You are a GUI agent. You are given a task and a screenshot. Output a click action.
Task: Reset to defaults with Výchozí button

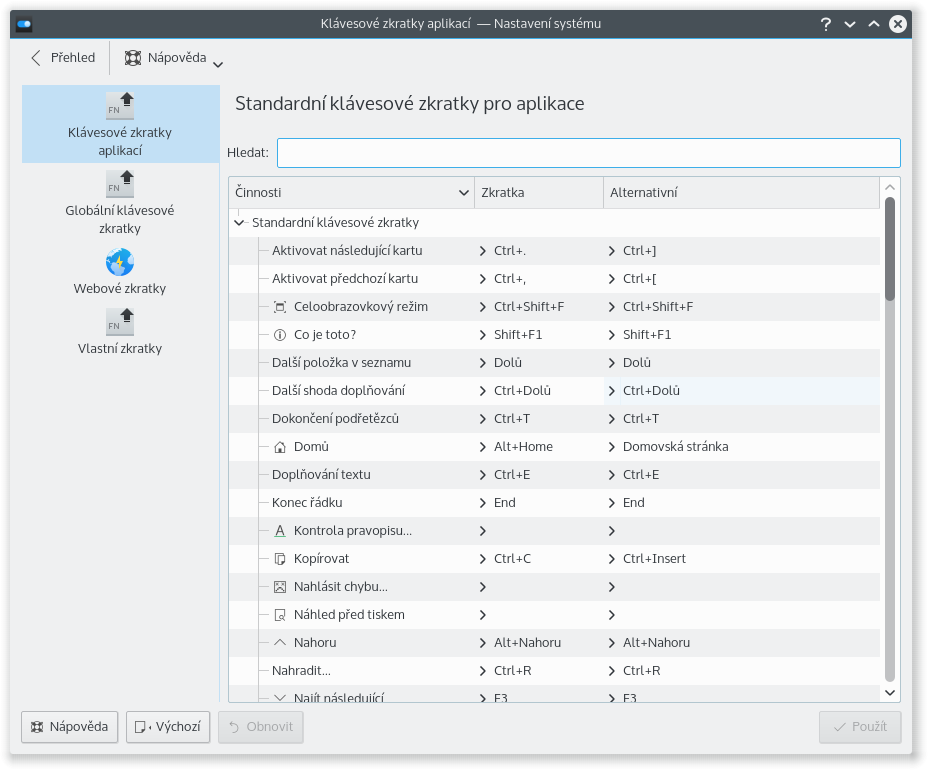click(168, 727)
